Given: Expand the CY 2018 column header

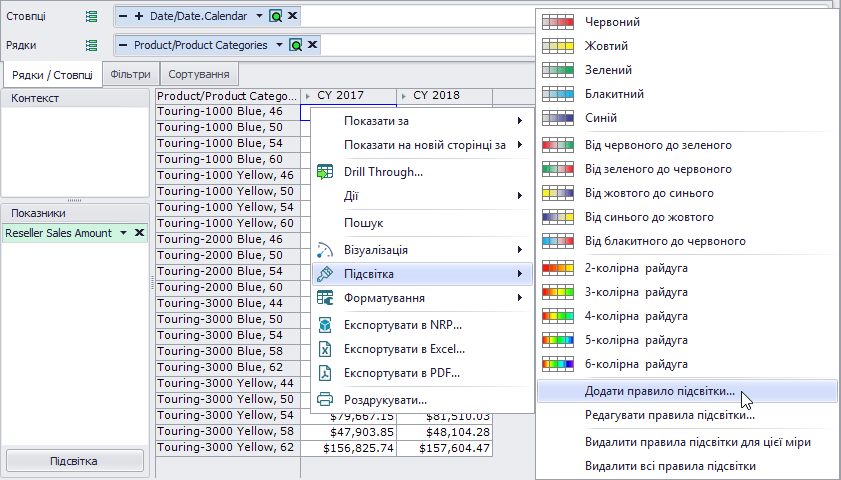Looking at the screenshot, I should click(403, 96).
